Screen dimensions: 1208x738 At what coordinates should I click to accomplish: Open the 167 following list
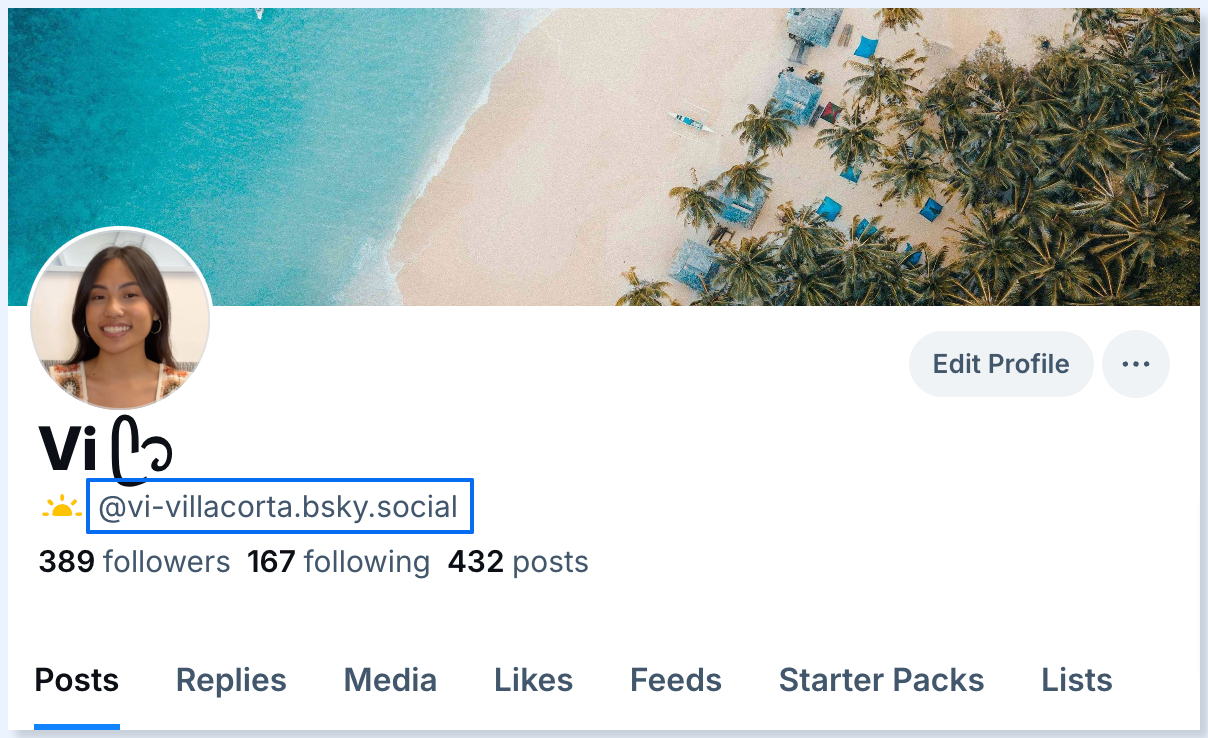click(338, 562)
